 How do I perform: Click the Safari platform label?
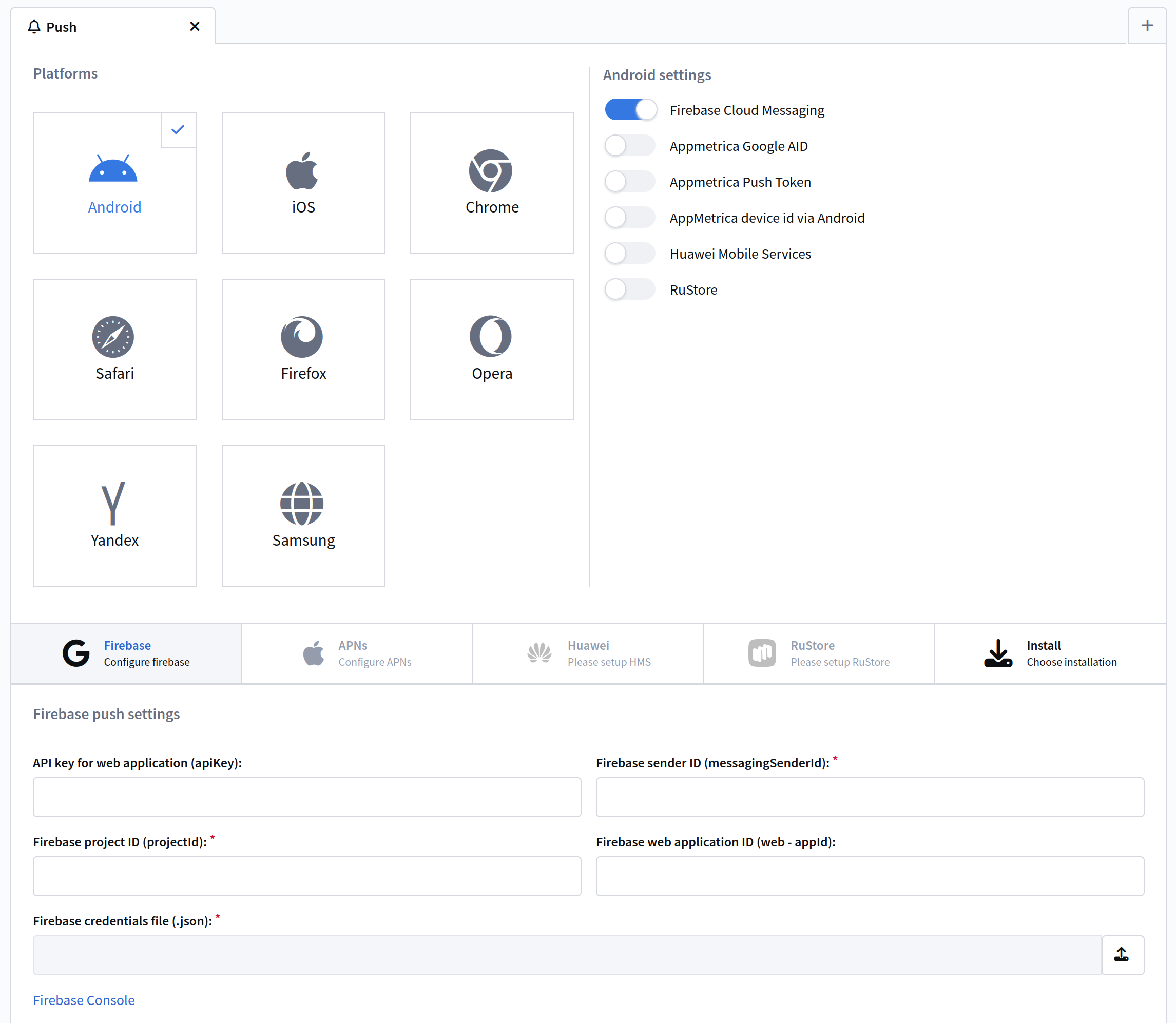click(115, 373)
